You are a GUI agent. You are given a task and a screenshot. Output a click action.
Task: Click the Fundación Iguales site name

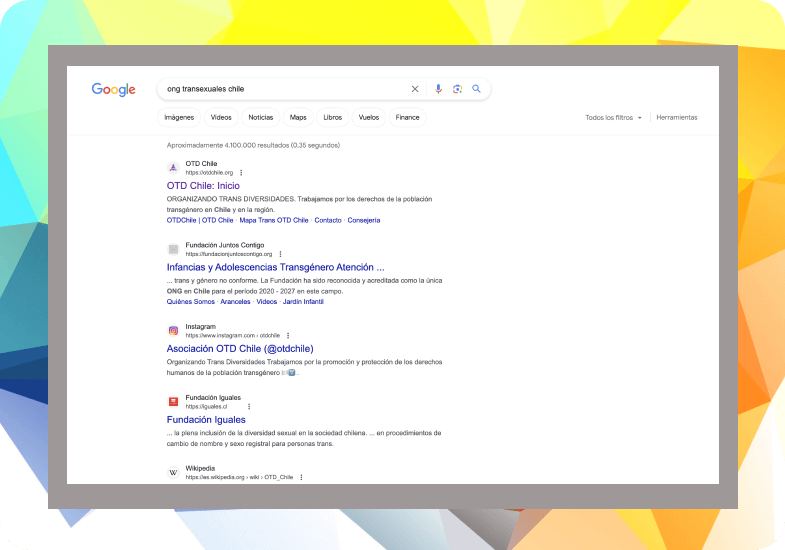(213, 398)
